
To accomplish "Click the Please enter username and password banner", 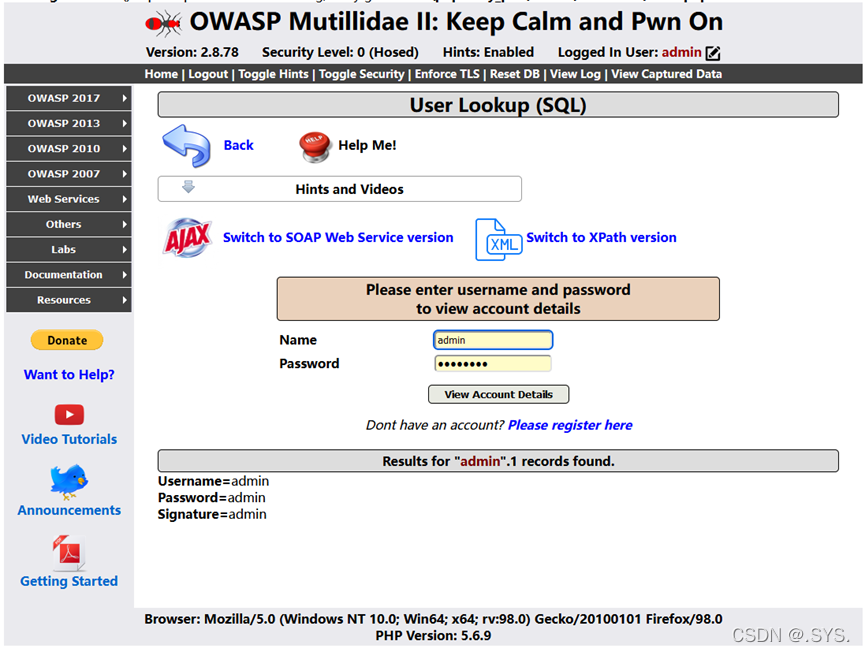I will (x=498, y=299).
